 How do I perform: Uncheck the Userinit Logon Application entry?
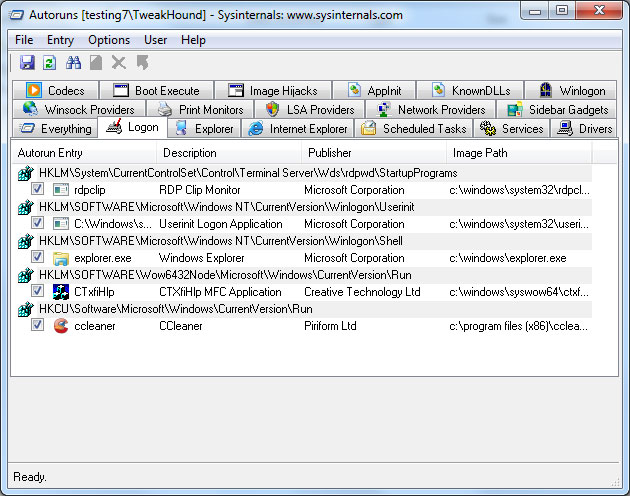pyautogui.click(x=37, y=223)
